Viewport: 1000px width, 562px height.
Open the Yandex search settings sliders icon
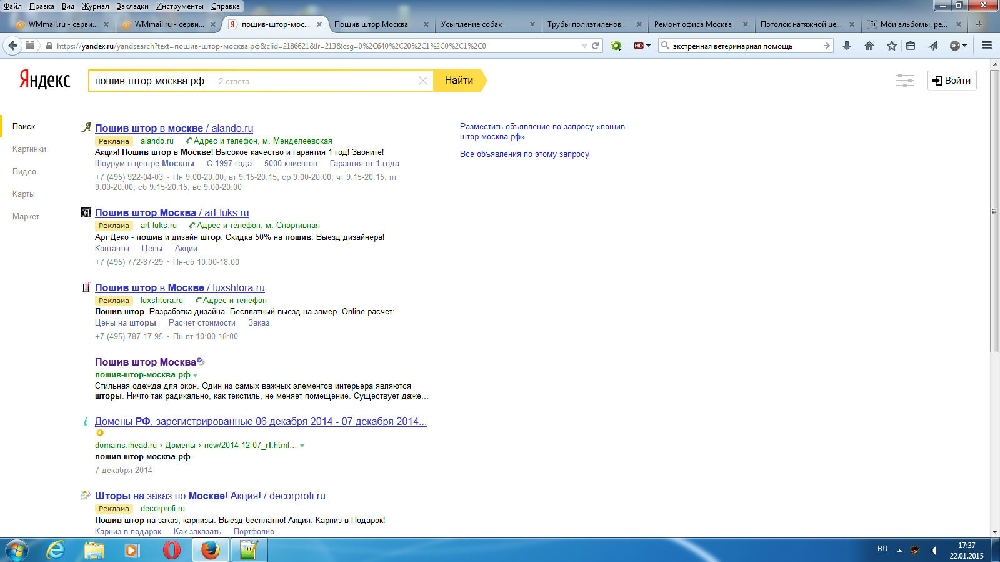pyautogui.click(x=904, y=80)
